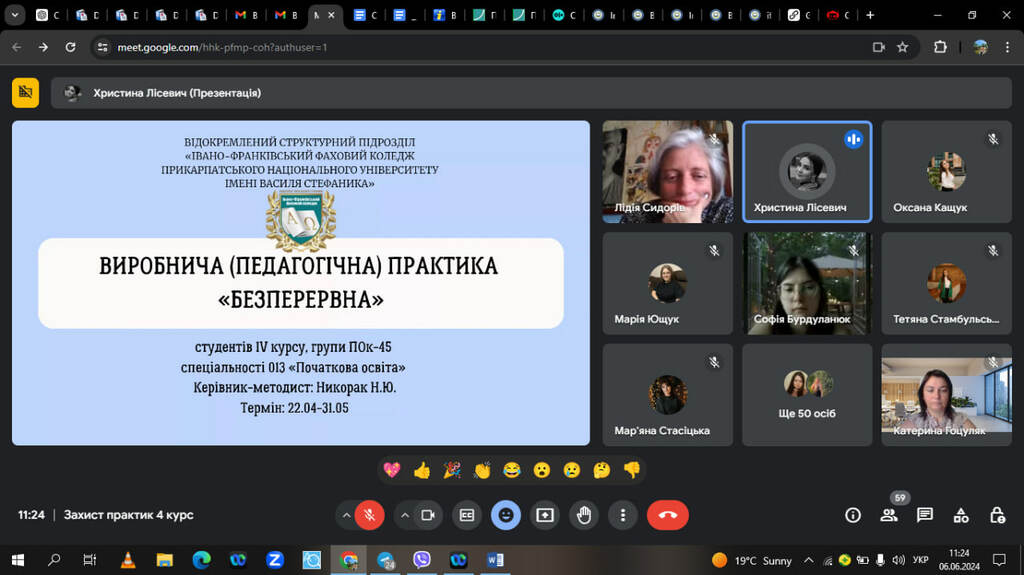The height and width of the screenshot is (575, 1024).
Task: Open the new browser tab button
Action: pyautogui.click(x=870, y=15)
